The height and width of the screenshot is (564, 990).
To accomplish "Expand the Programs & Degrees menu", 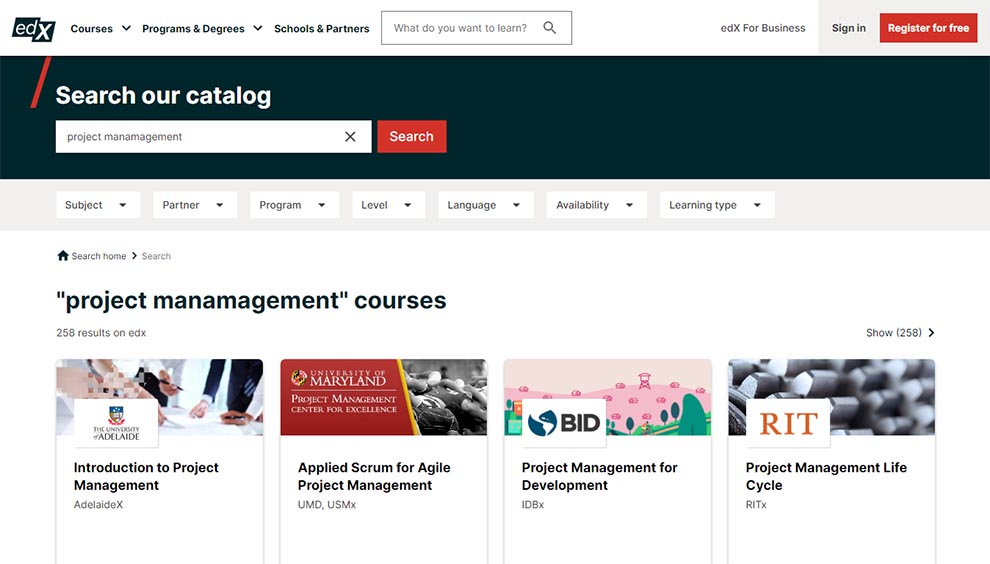I will click(202, 28).
